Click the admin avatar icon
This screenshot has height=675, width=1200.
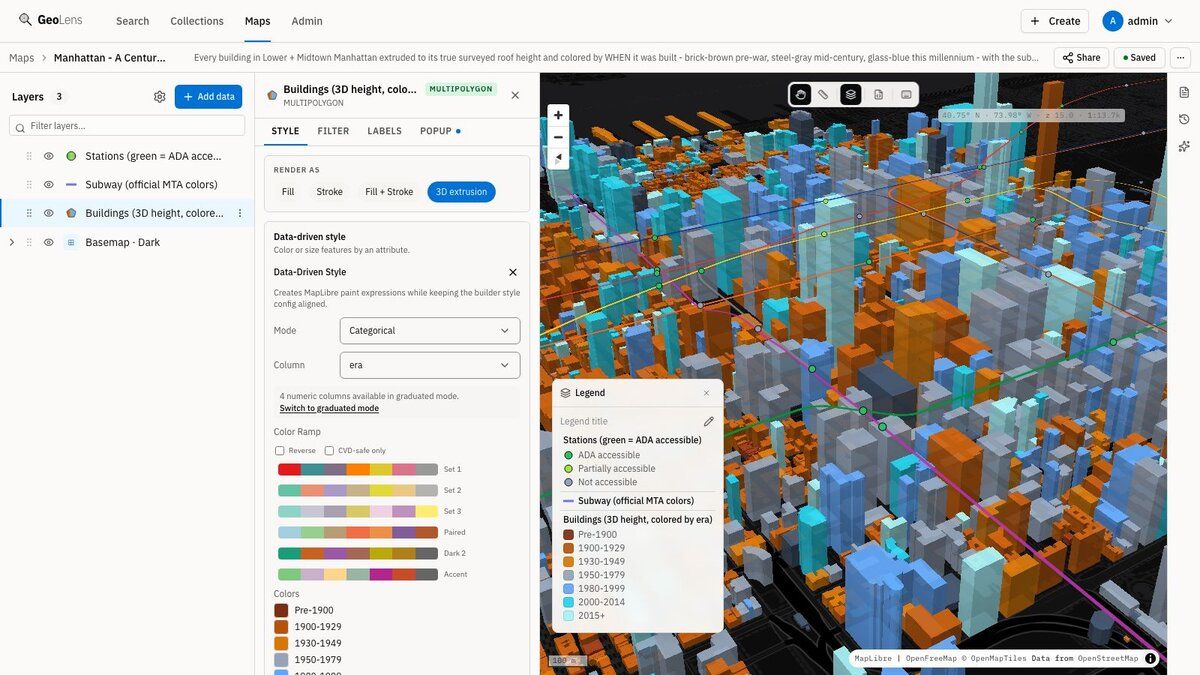[x=1112, y=21]
